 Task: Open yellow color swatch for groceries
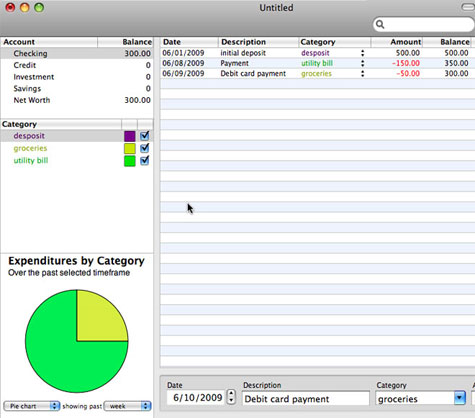point(130,148)
